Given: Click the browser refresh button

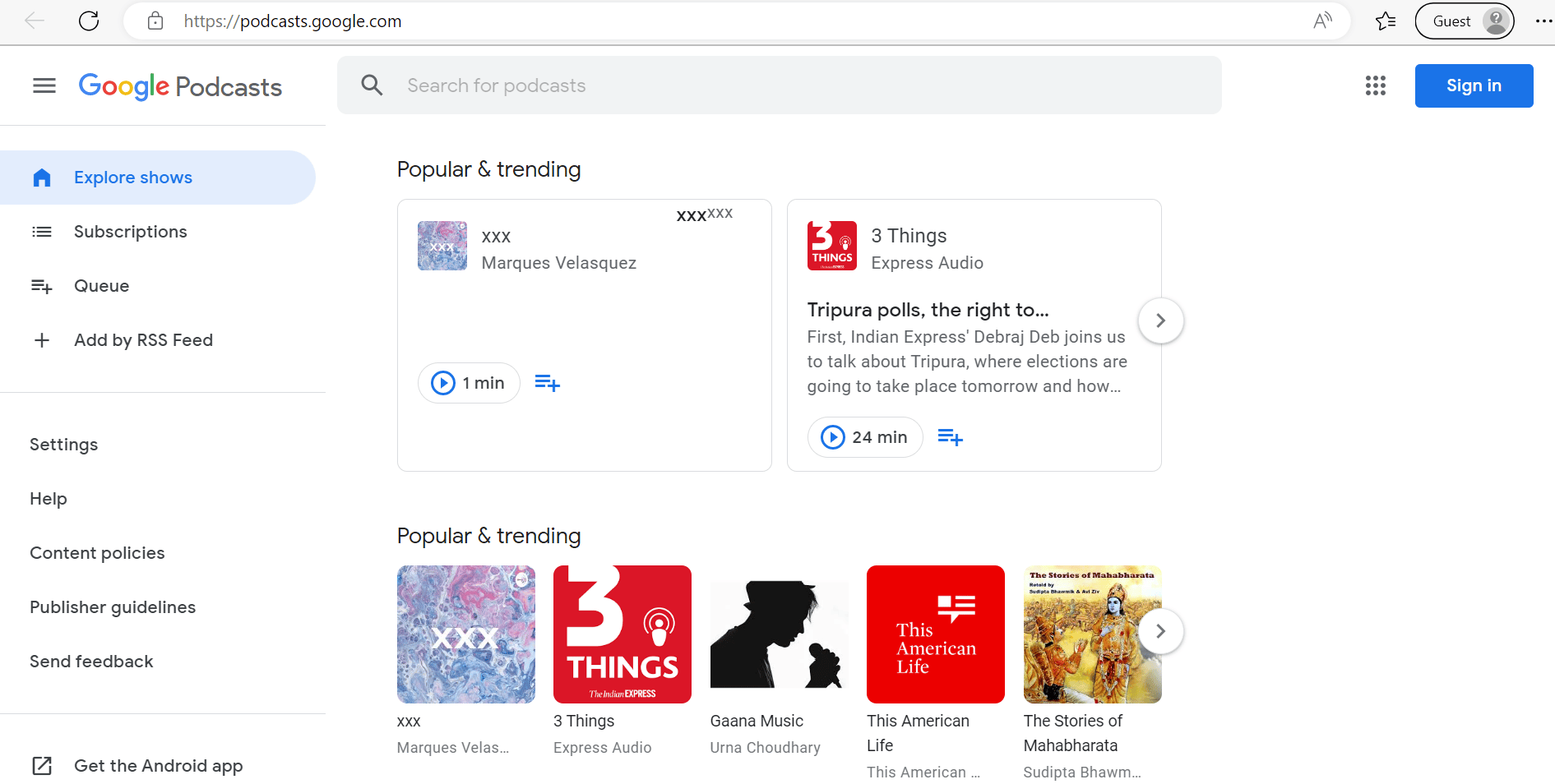Looking at the screenshot, I should (89, 21).
